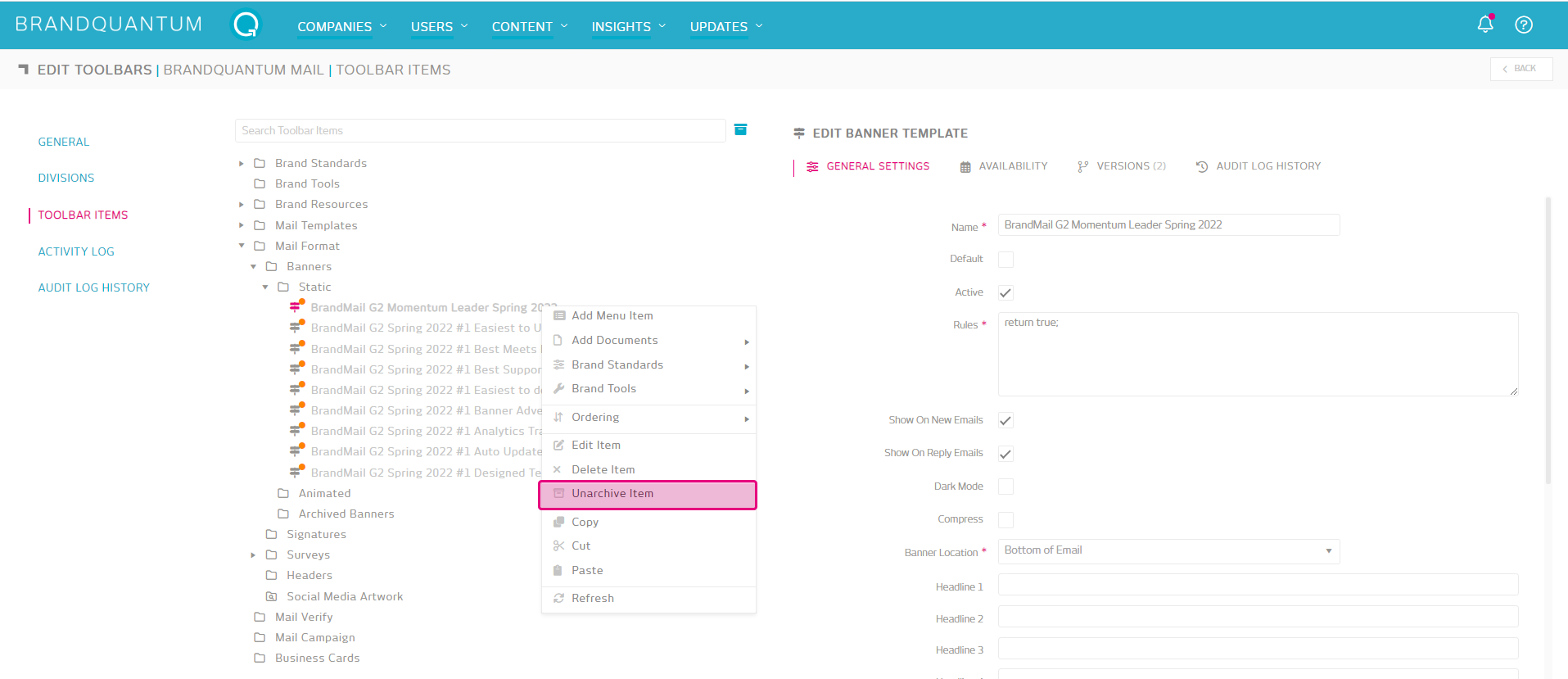Open the notifications bell
The height and width of the screenshot is (679, 1568).
point(1485,25)
